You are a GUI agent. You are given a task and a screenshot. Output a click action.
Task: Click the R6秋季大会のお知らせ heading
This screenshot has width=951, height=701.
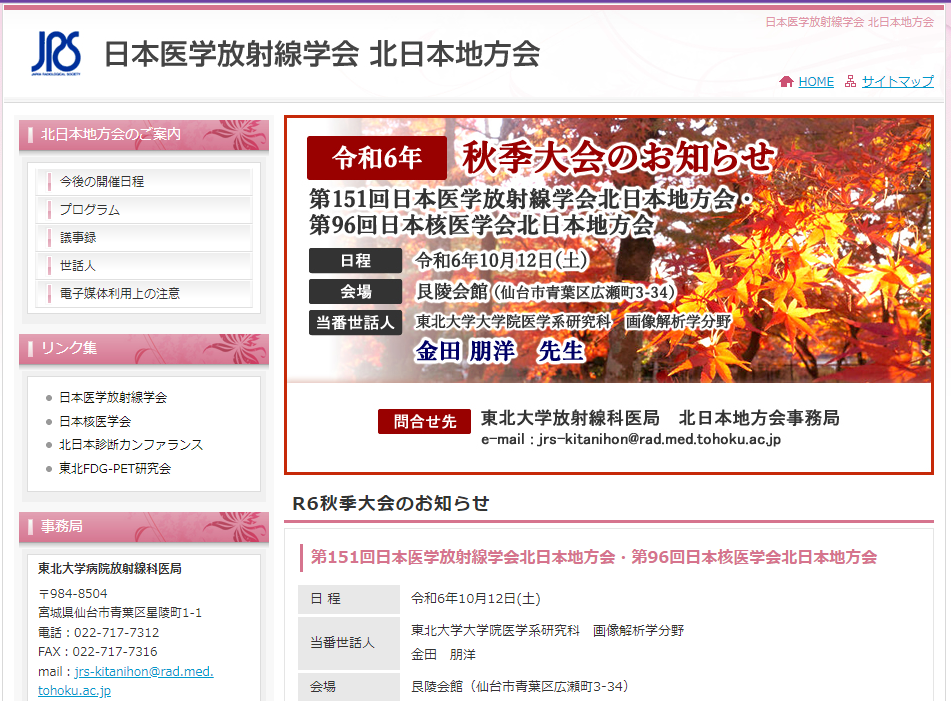click(391, 503)
